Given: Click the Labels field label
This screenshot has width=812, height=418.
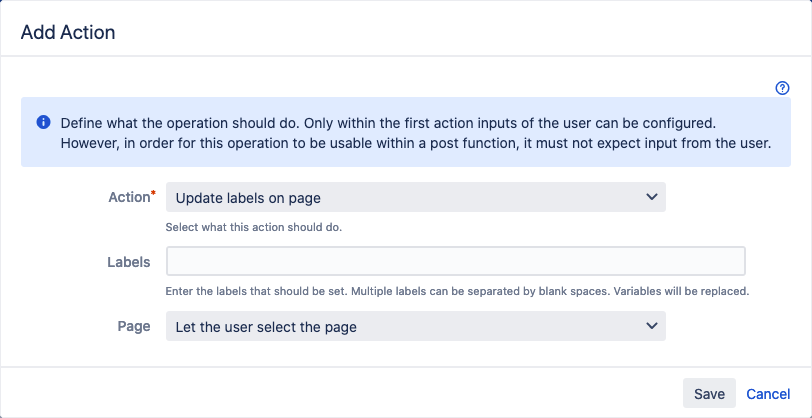Looking at the screenshot, I should click(x=129, y=262).
